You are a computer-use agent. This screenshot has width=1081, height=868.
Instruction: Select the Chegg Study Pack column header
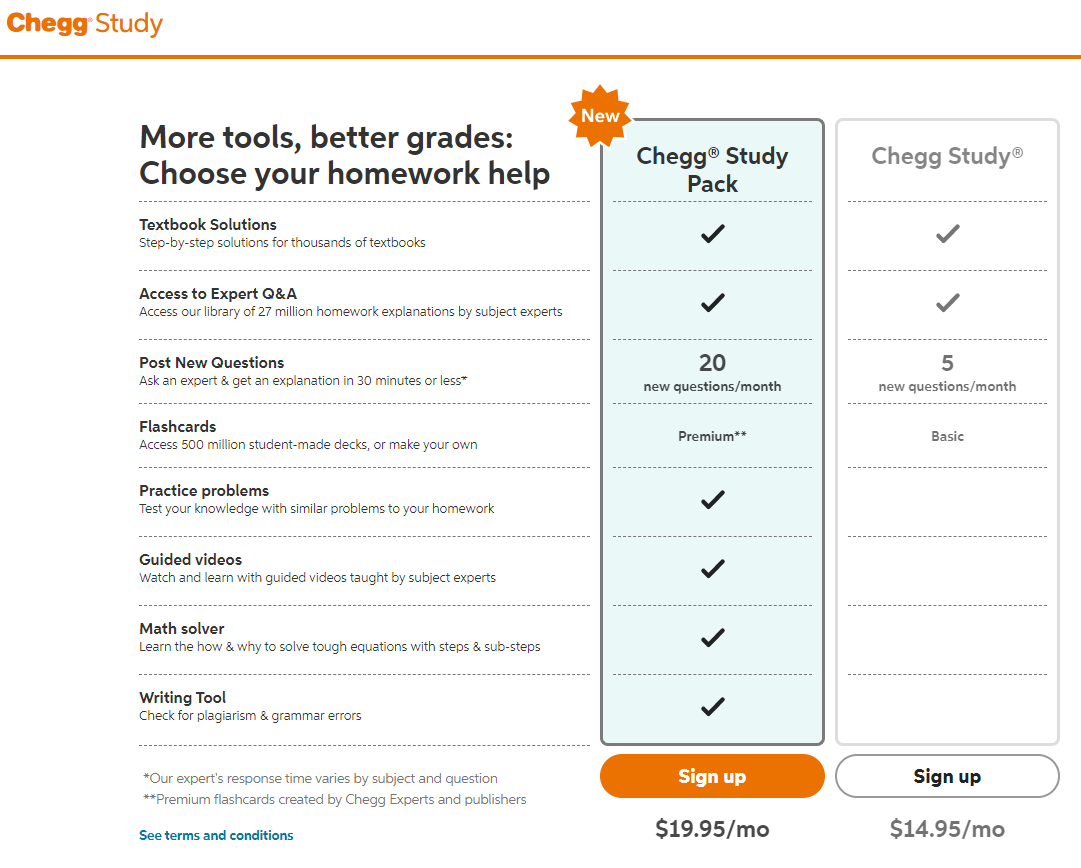tap(712, 170)
